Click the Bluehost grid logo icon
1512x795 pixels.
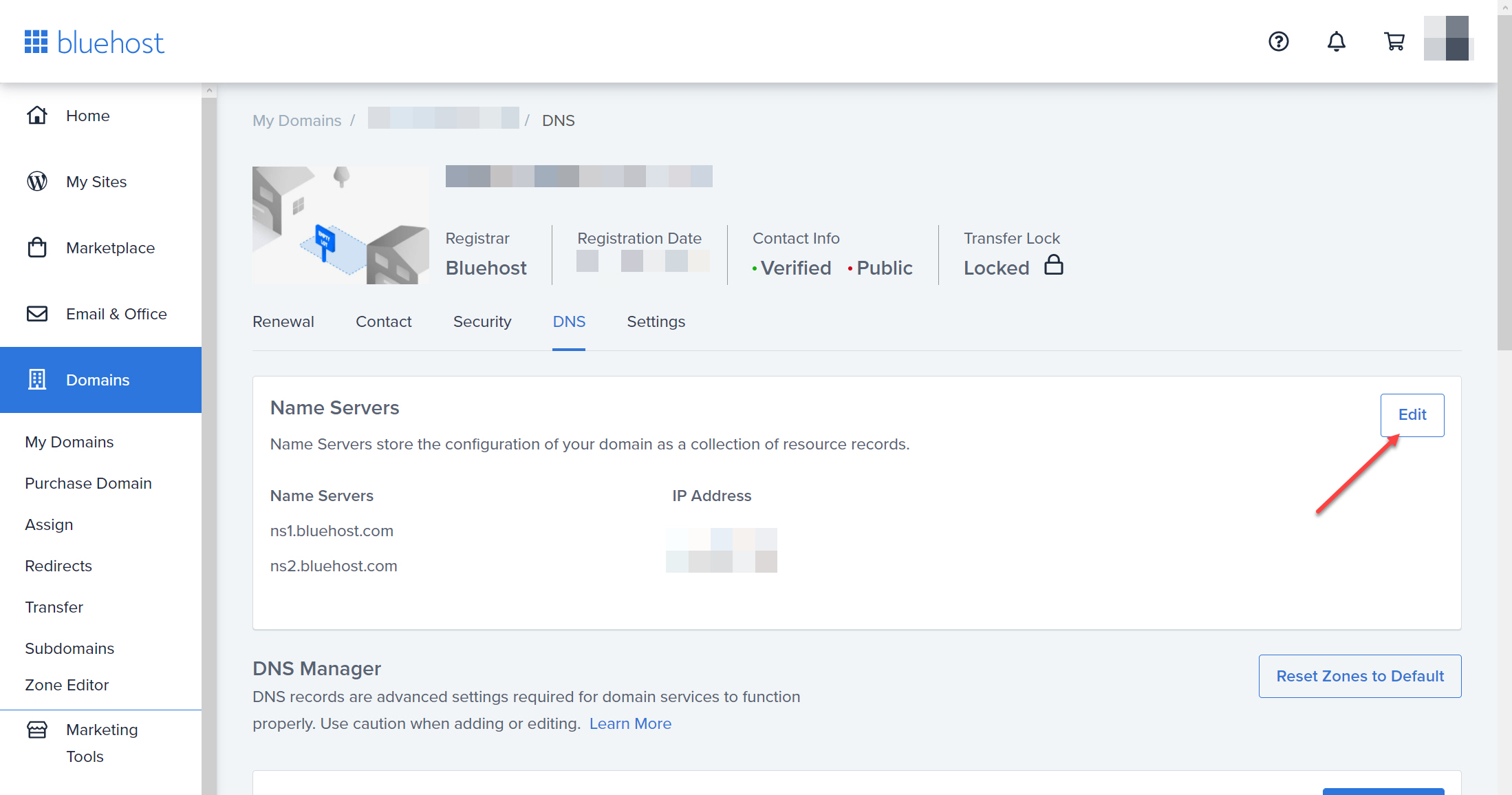click(36, 42)
